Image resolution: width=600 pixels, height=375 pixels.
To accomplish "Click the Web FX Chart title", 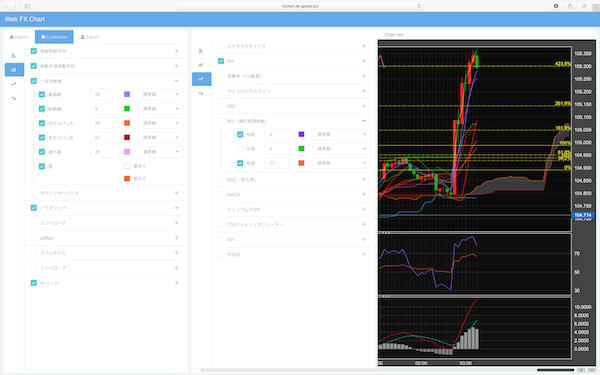I will coord(25,19).
